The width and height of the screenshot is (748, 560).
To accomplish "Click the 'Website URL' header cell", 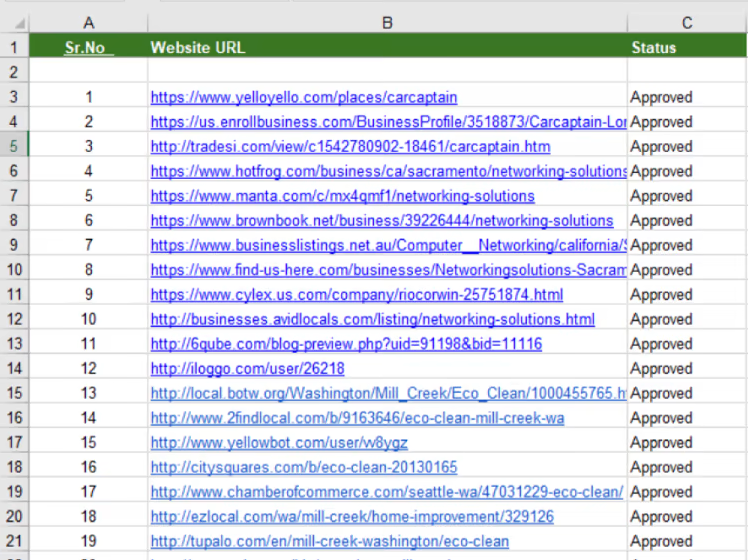I will point(197,47).
